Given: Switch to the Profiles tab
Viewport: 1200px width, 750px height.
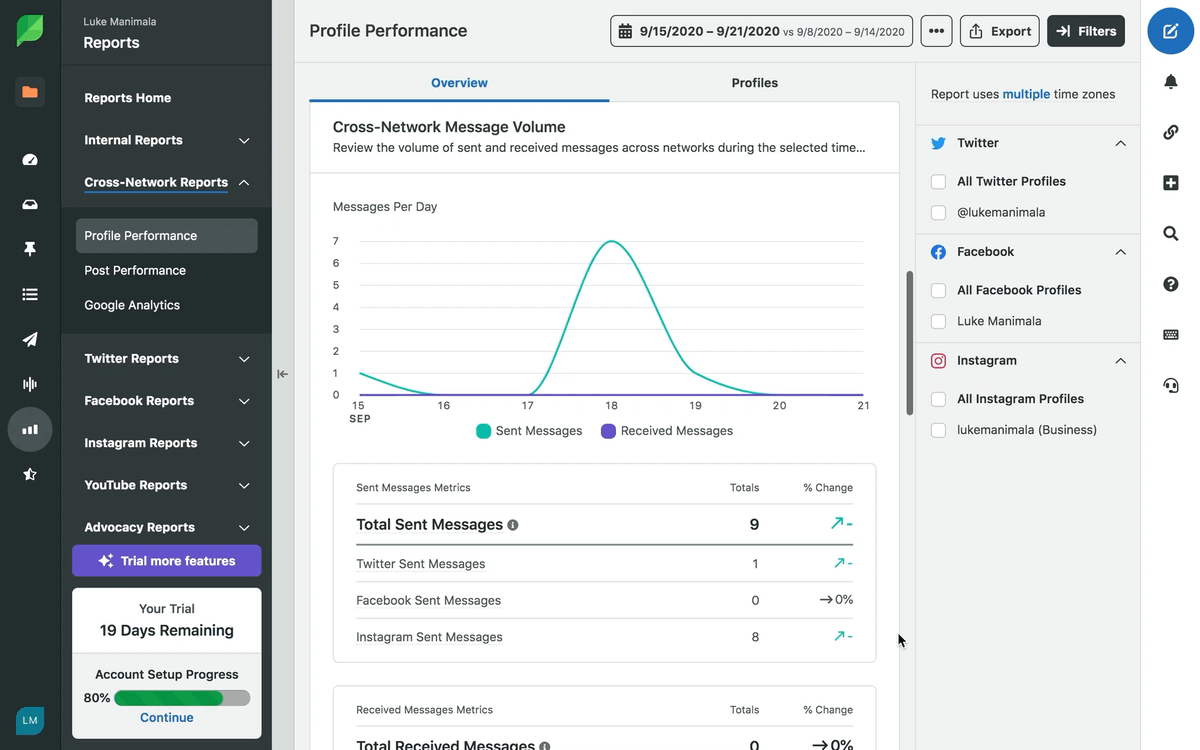Looking at the screenshot, I should (x=754, y=83).
